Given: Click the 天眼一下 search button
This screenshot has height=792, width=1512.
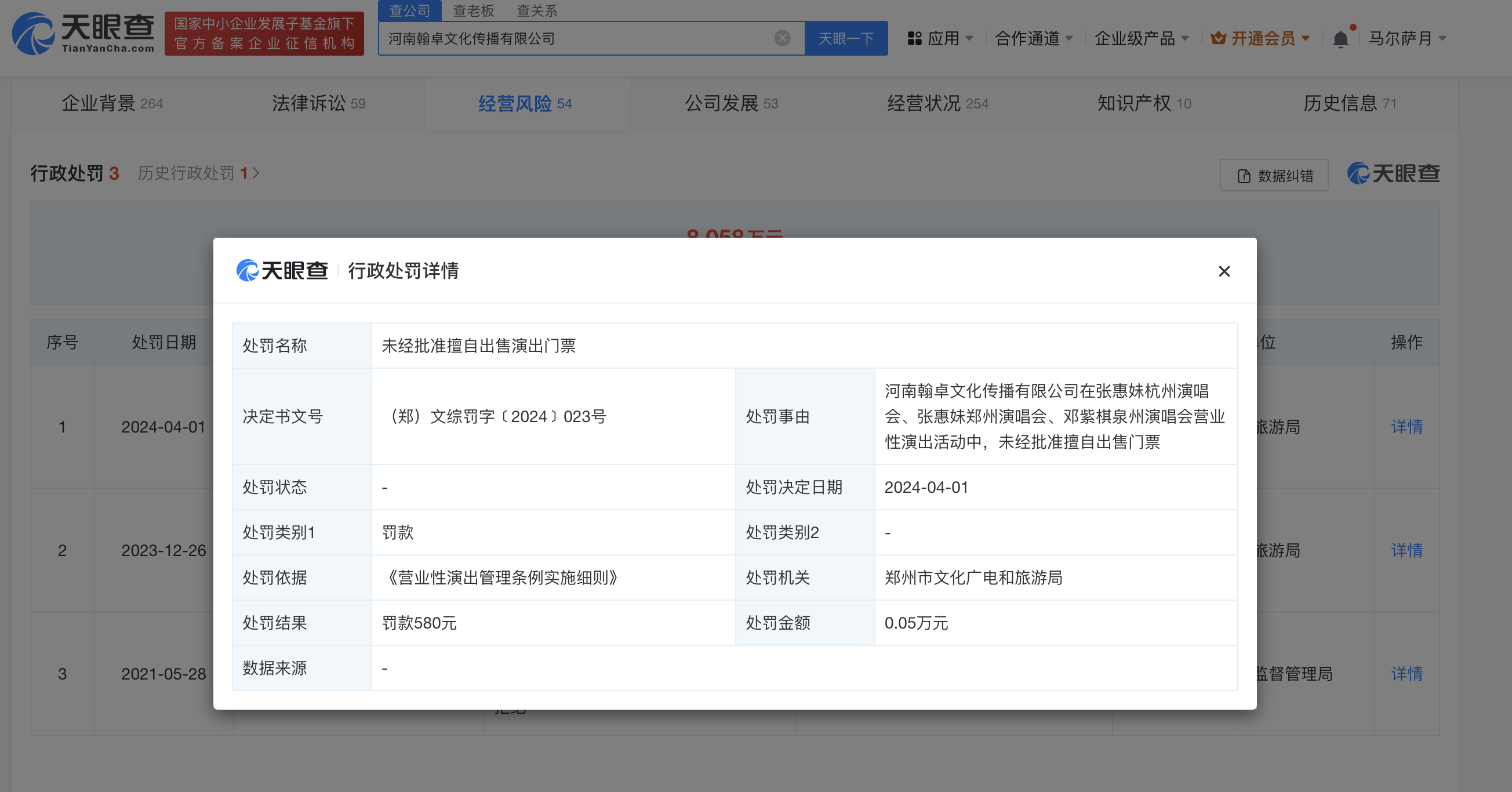Looking at the screenshot, I should 846,38.
